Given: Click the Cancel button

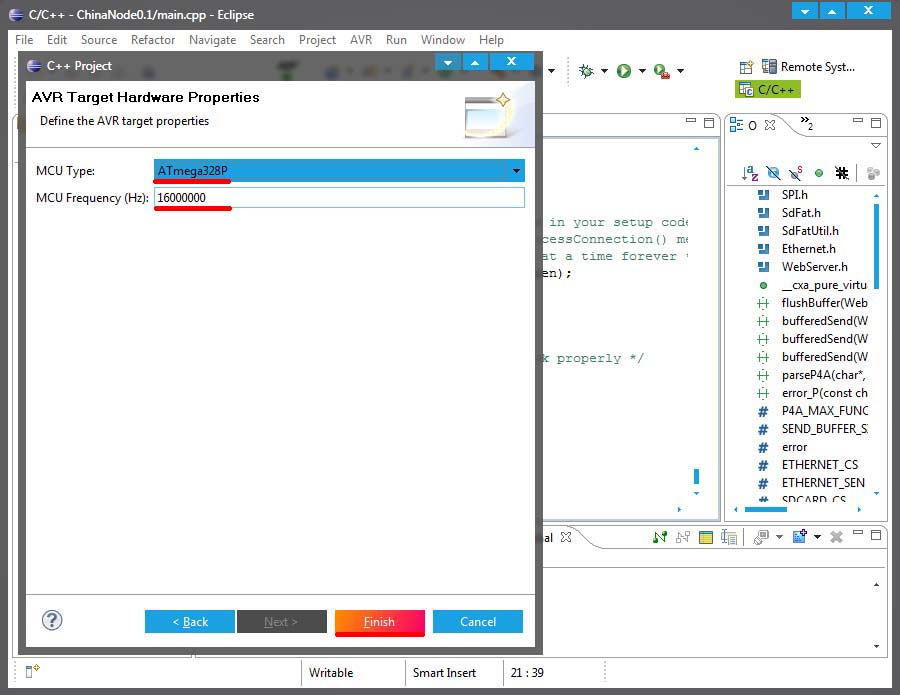Looking at the screenshot, I should point(478,622).
